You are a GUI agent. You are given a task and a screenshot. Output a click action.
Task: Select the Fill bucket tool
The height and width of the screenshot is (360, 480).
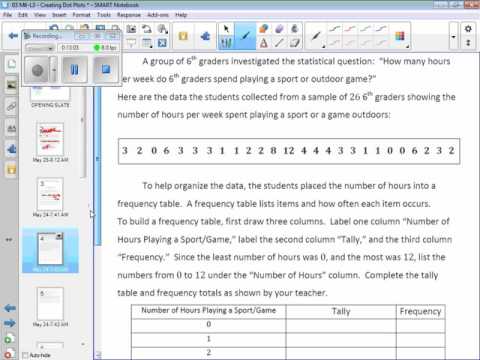click(295, 29)
